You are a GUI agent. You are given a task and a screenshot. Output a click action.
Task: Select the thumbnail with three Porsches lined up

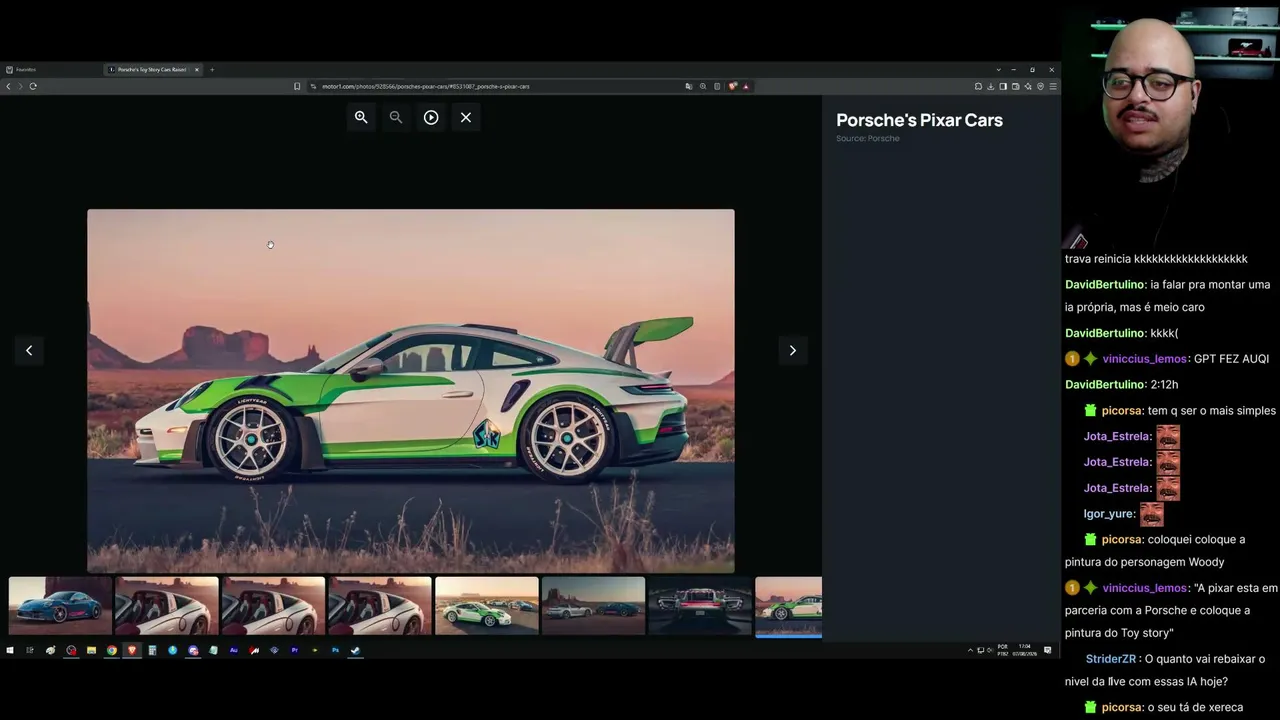coord(487,606)
